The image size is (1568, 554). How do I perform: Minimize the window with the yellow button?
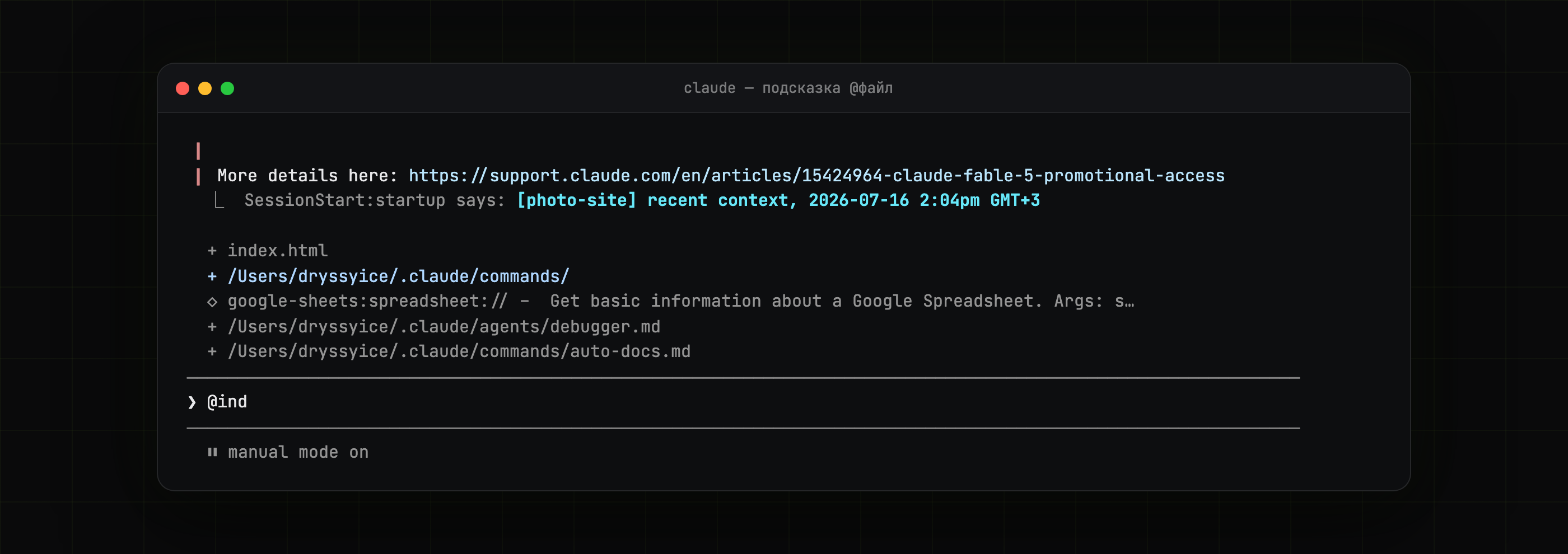click(205, 89)
